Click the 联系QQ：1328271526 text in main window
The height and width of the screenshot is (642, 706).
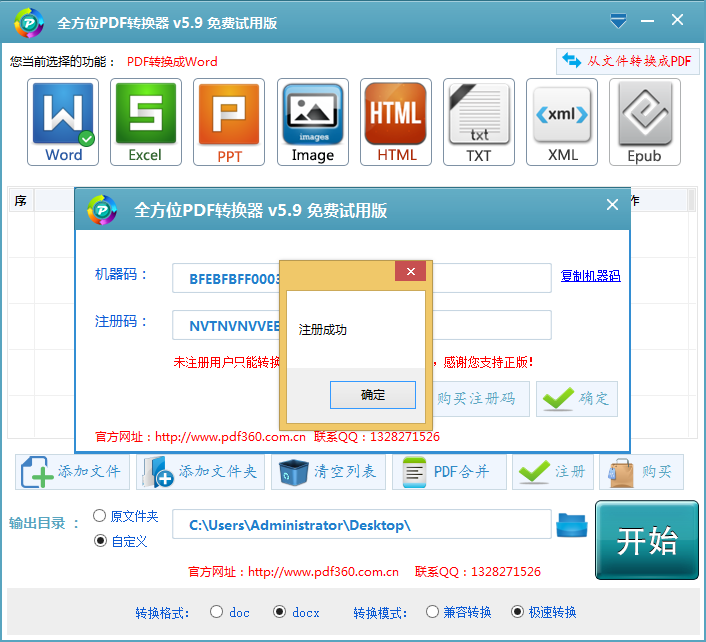[x=478, y=572]
